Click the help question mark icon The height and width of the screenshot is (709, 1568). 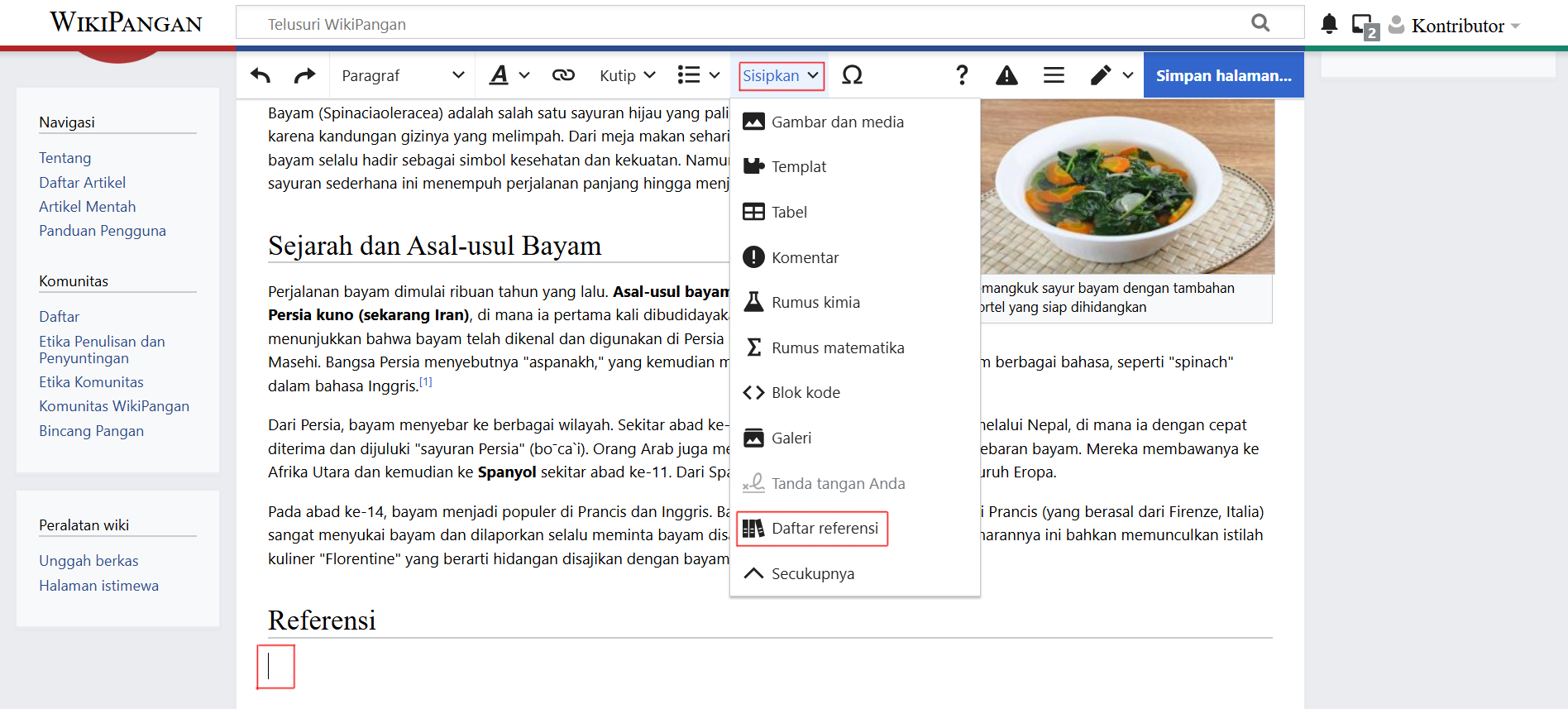[961, 75]
